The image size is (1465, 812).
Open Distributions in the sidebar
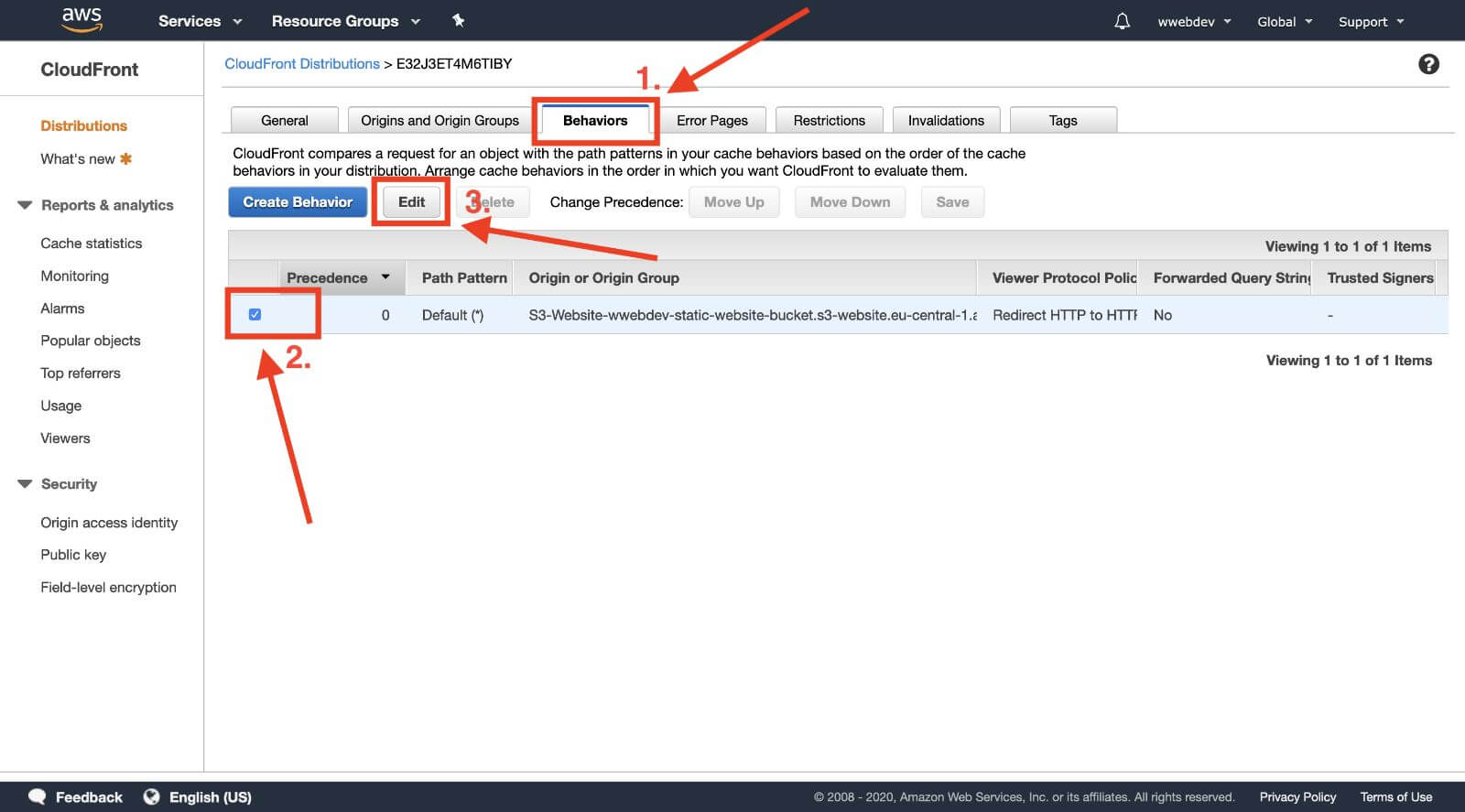(x=84, y=125)
